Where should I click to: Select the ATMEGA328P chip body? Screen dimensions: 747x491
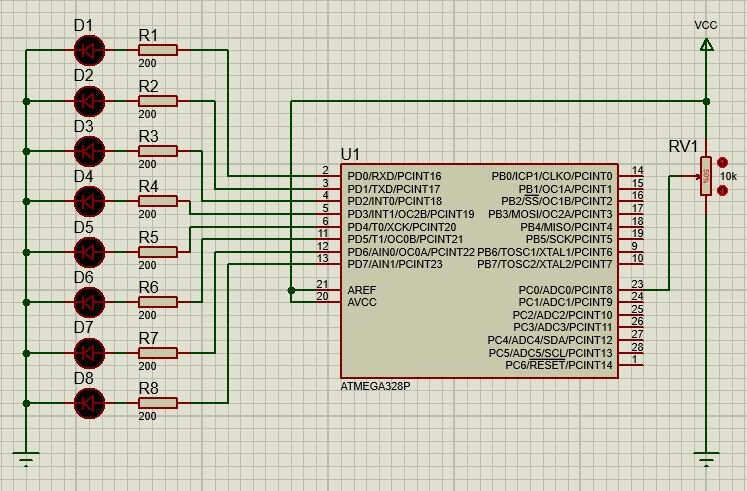(479, 271)
